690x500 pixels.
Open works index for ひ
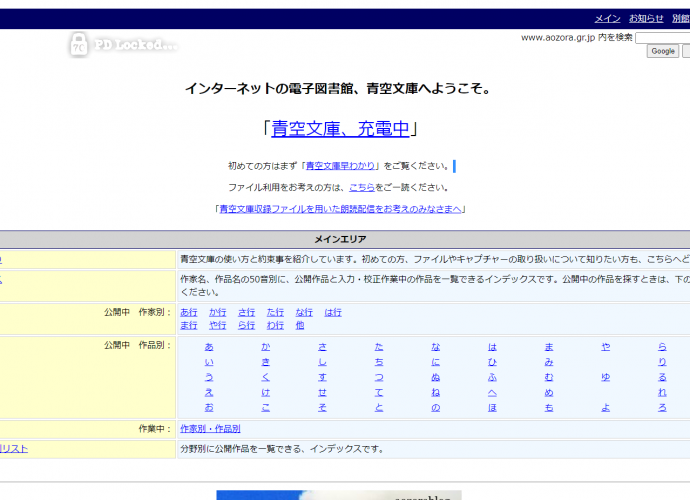coord(492,362)
